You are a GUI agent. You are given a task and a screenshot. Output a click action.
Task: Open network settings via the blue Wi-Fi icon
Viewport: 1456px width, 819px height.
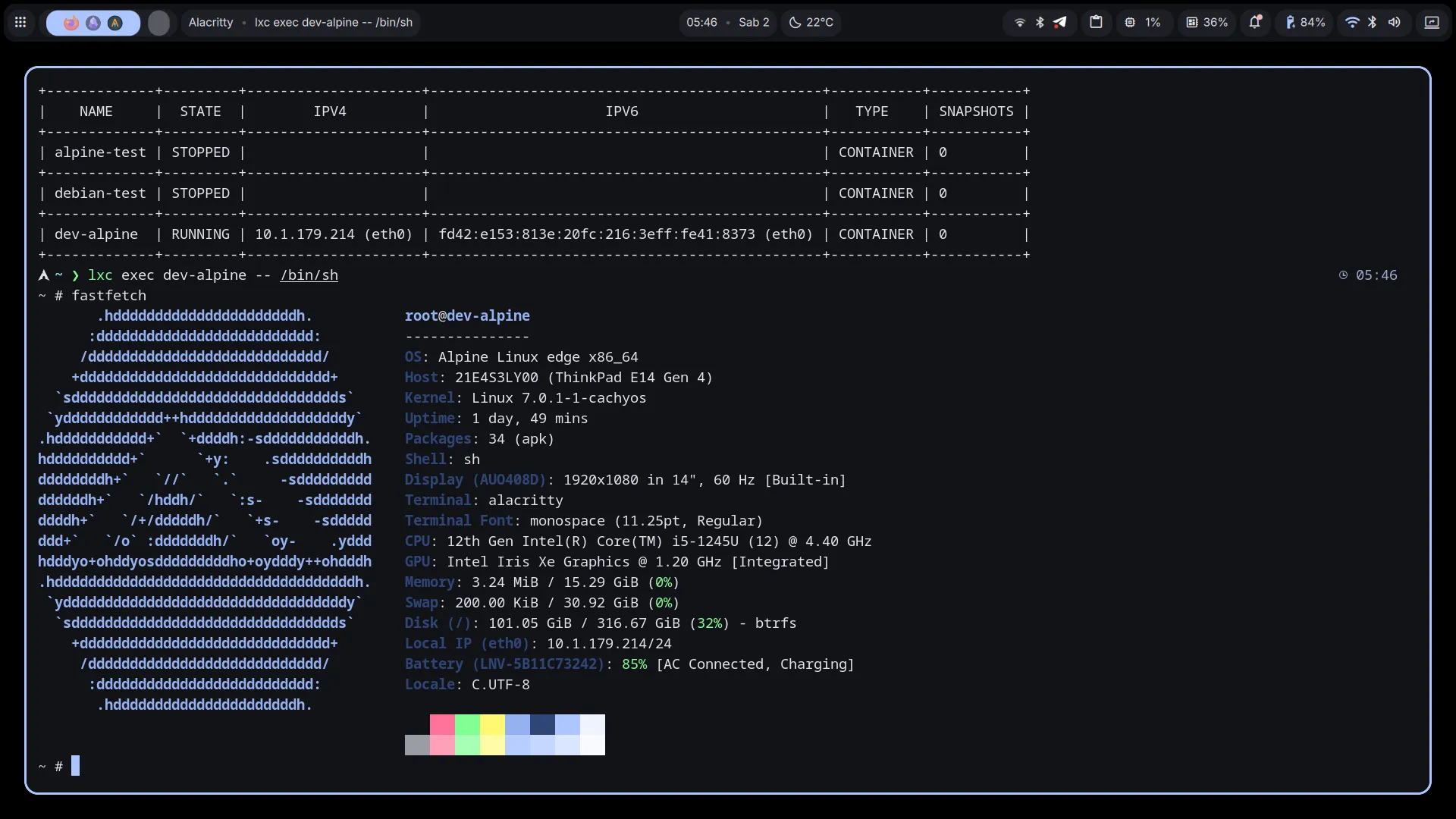point(1352,23)
